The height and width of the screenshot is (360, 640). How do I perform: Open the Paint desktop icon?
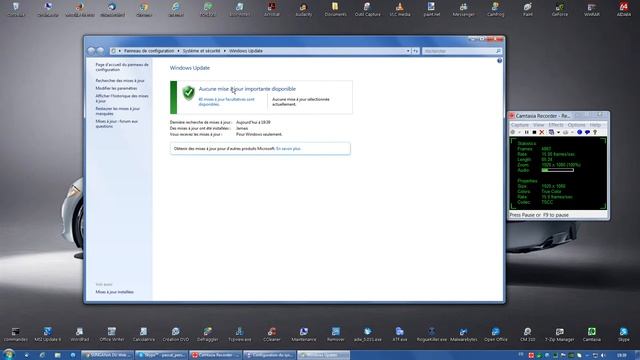click(x=527, y=10)
